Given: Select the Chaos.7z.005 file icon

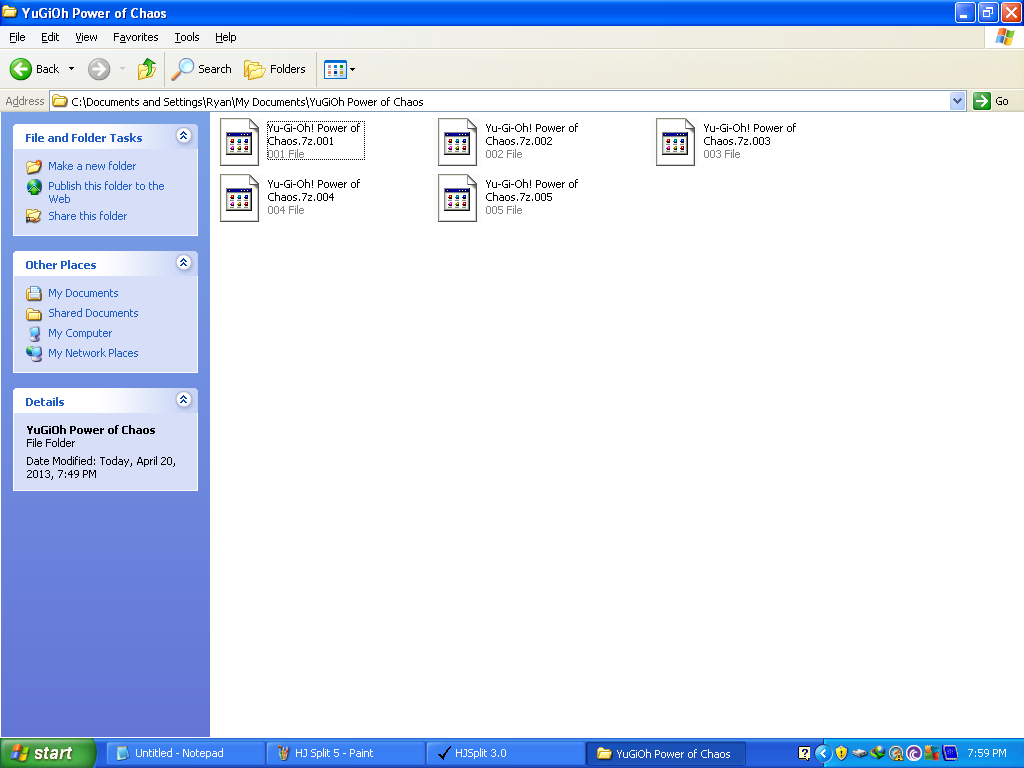Looking at the screenshot, I should coord(457,198).
